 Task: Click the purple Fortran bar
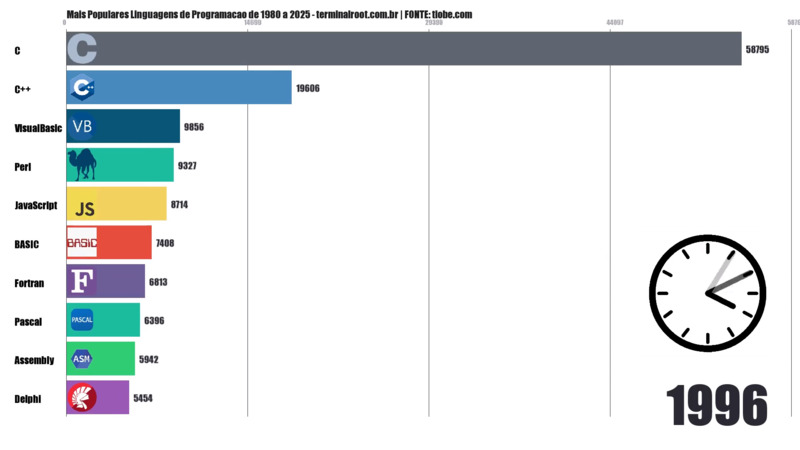coord(106,281)
